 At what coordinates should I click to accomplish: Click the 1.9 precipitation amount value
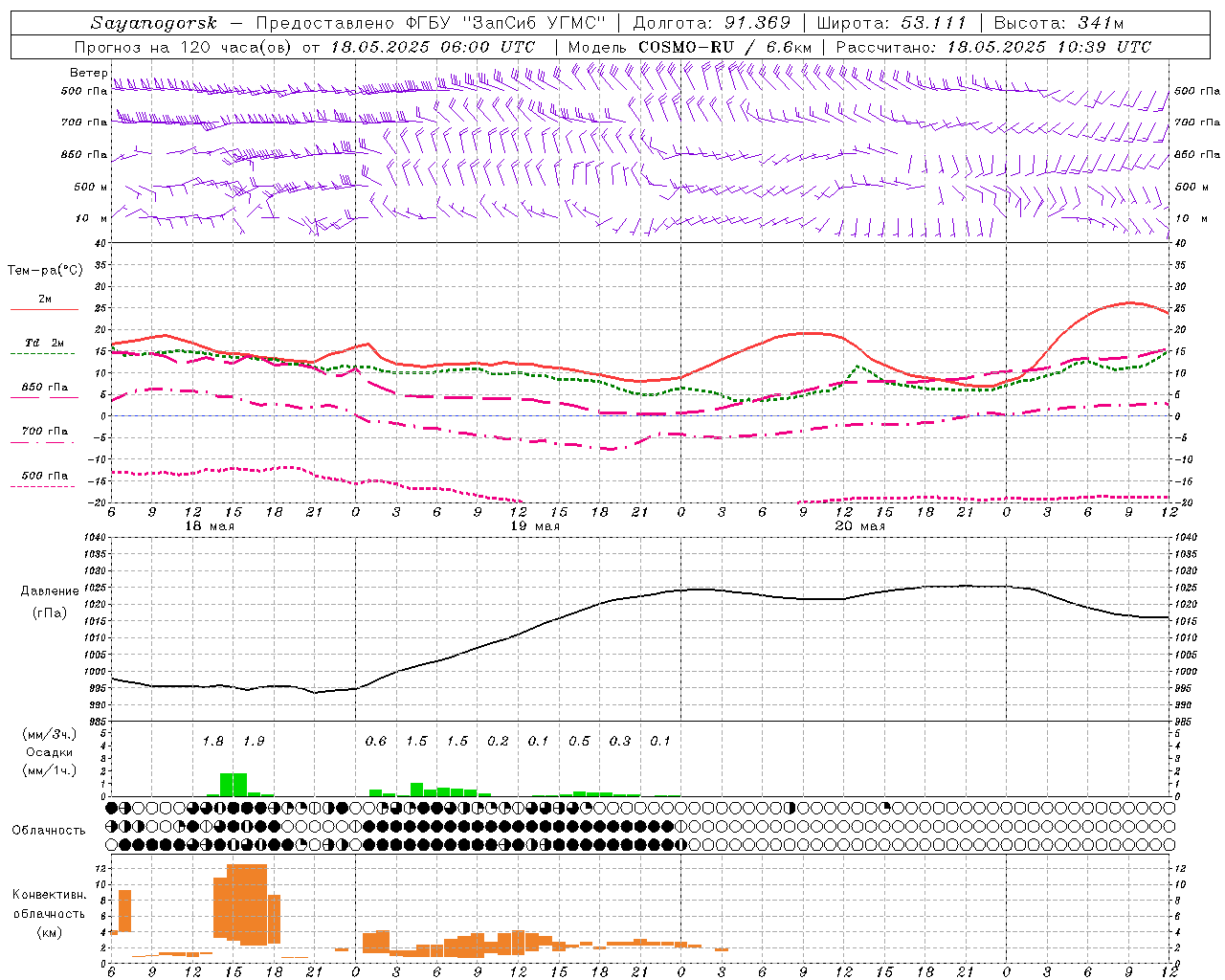[x=254, y=742]
